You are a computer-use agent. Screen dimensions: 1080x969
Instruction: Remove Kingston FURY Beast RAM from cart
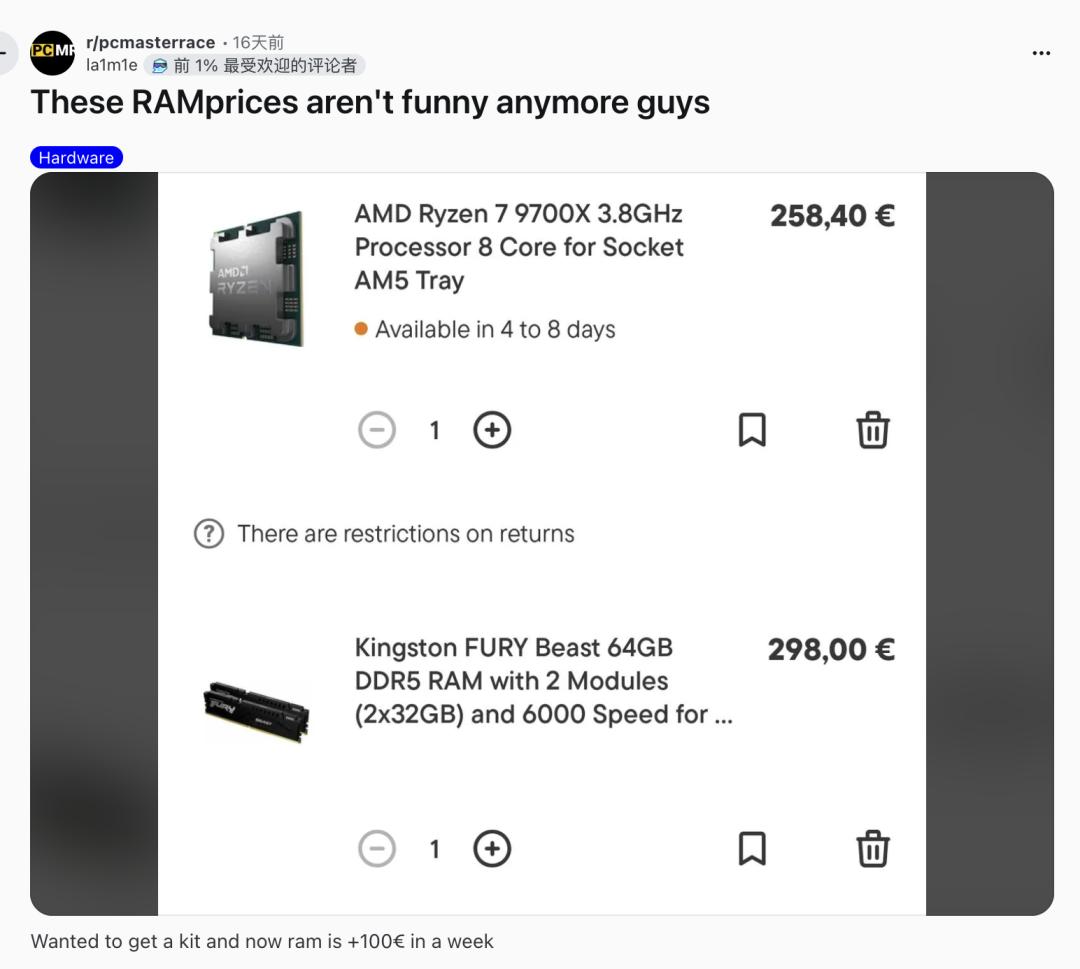(872, 848)
